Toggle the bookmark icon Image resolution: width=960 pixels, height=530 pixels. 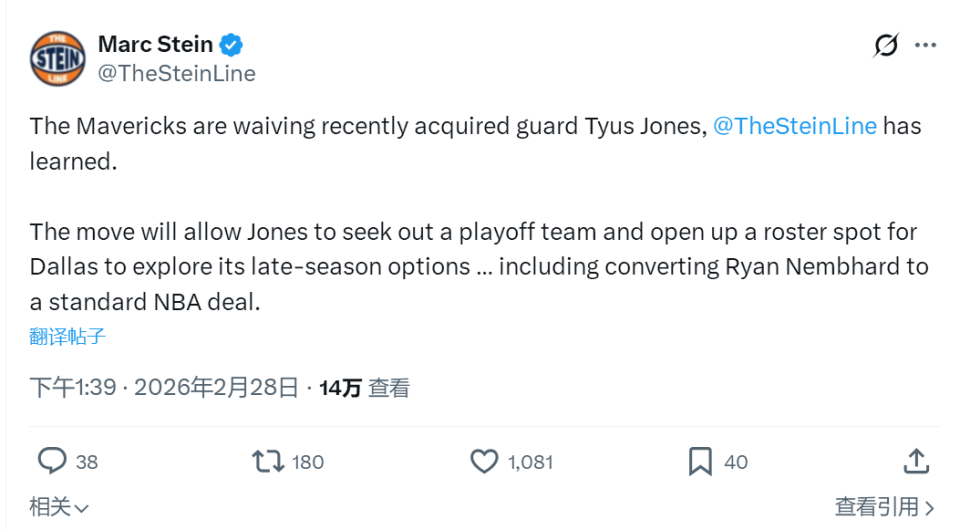pyautogui.click(x=700, y=461)
